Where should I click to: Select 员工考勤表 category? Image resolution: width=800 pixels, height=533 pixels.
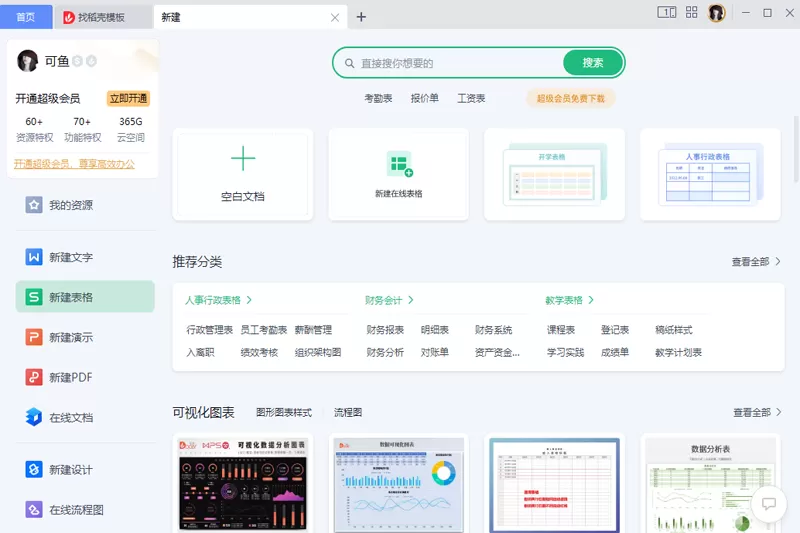pos(264,330)
